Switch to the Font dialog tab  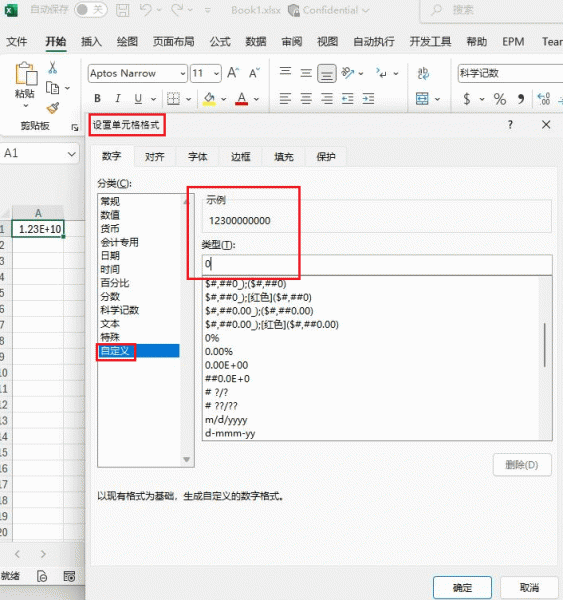198,157
